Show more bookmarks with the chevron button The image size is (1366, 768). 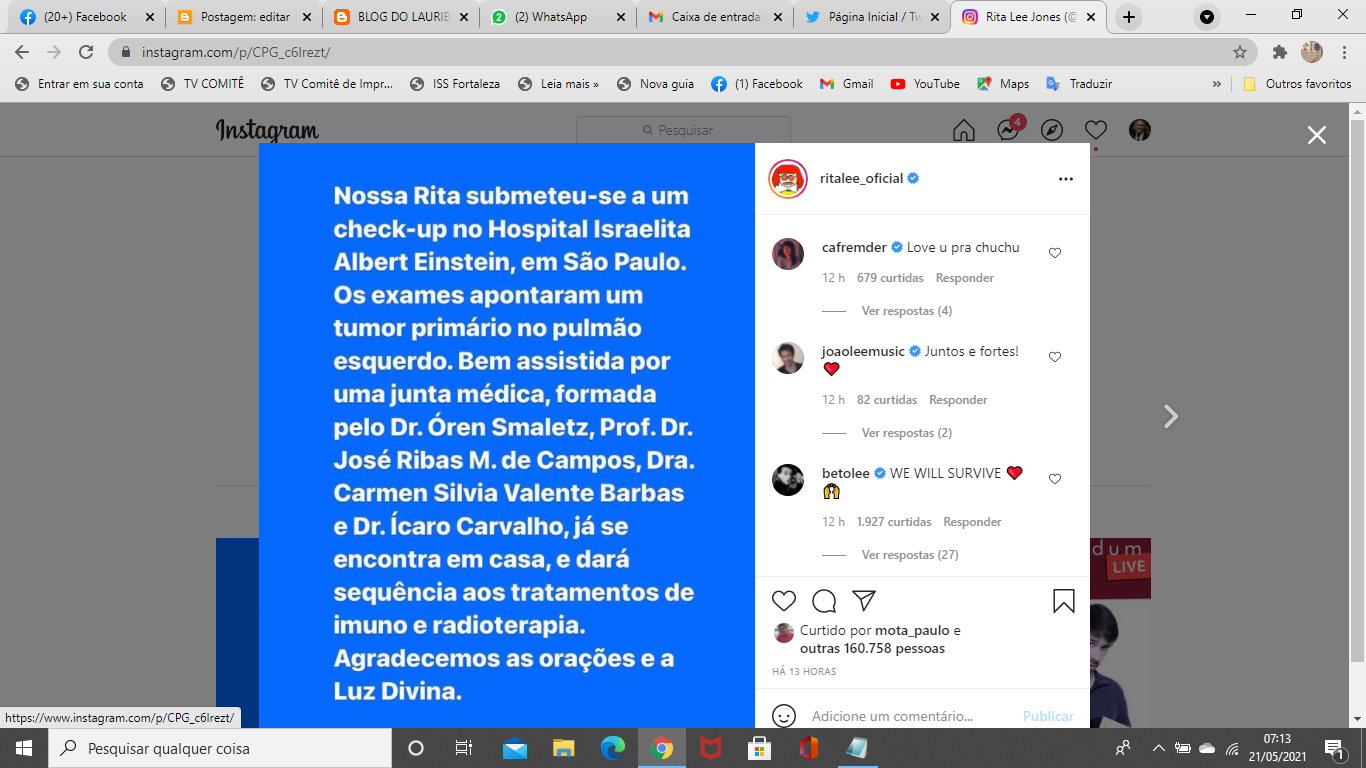(1217, 84)
